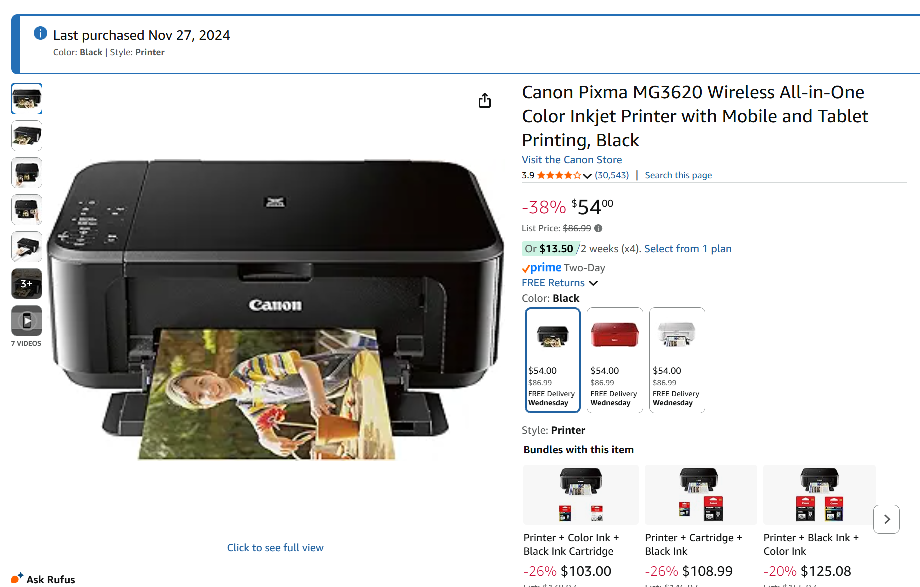The image size is (920, 587).
Task: Click the List Price info icon
Action: (x=599, y=229)
